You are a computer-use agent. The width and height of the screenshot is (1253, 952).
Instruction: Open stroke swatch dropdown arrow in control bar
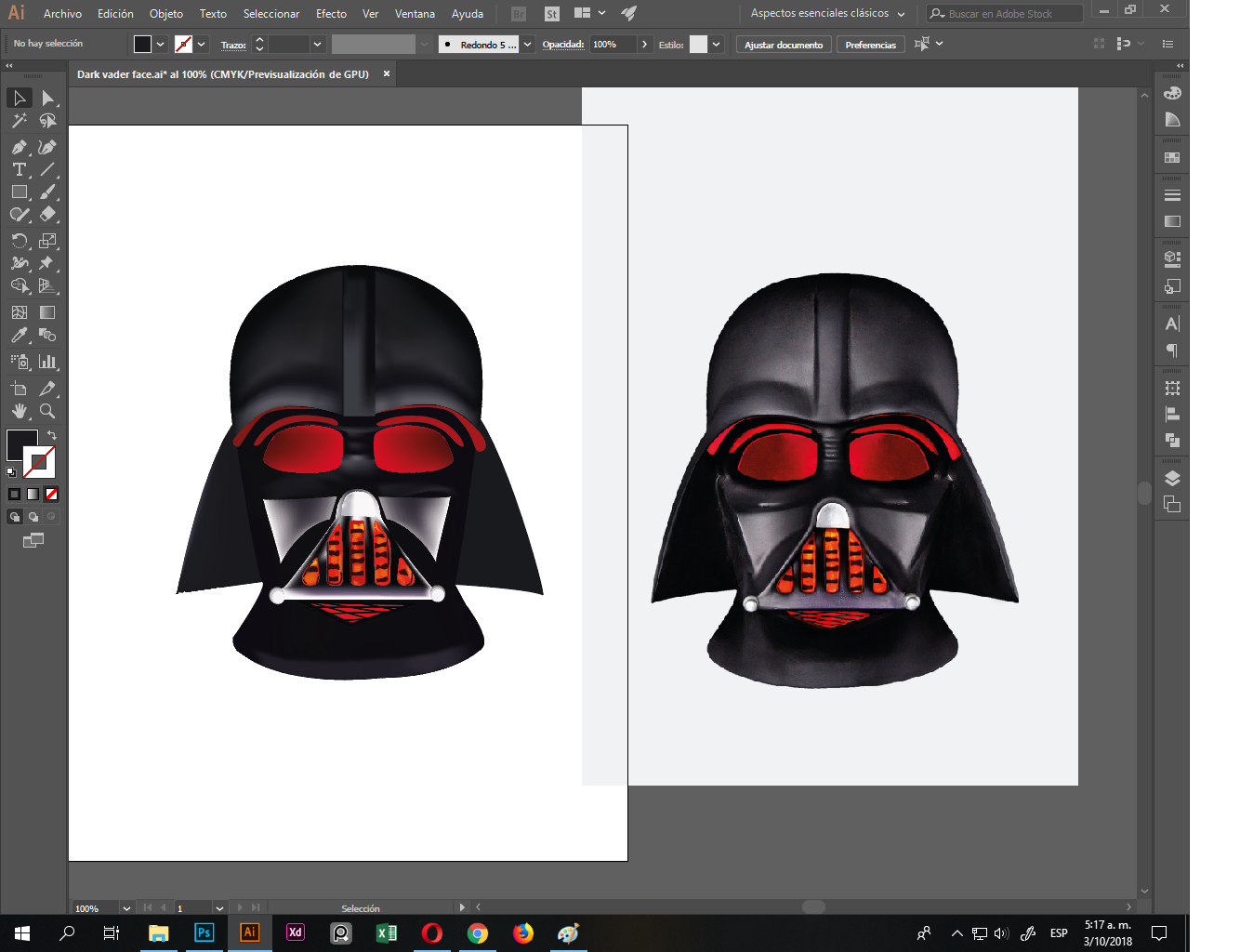point(201,44)
